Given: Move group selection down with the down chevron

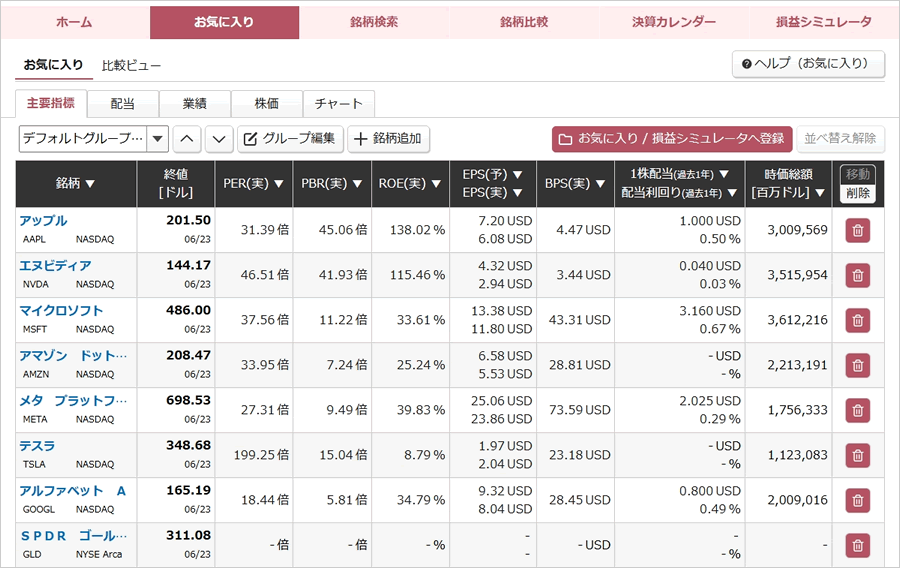Looking at the screenshot, I should pos(219,139).
